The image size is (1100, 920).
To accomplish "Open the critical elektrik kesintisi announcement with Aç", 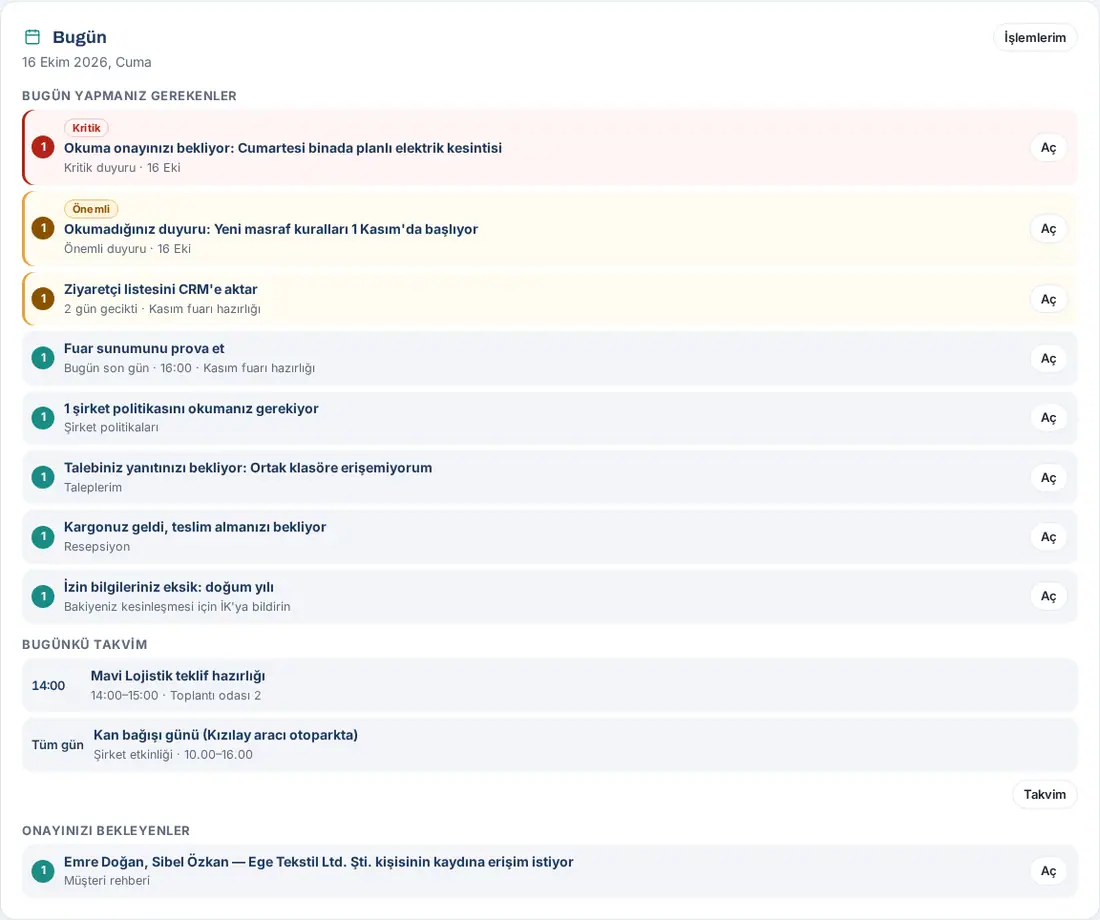I will click(x=1048, y=147).
